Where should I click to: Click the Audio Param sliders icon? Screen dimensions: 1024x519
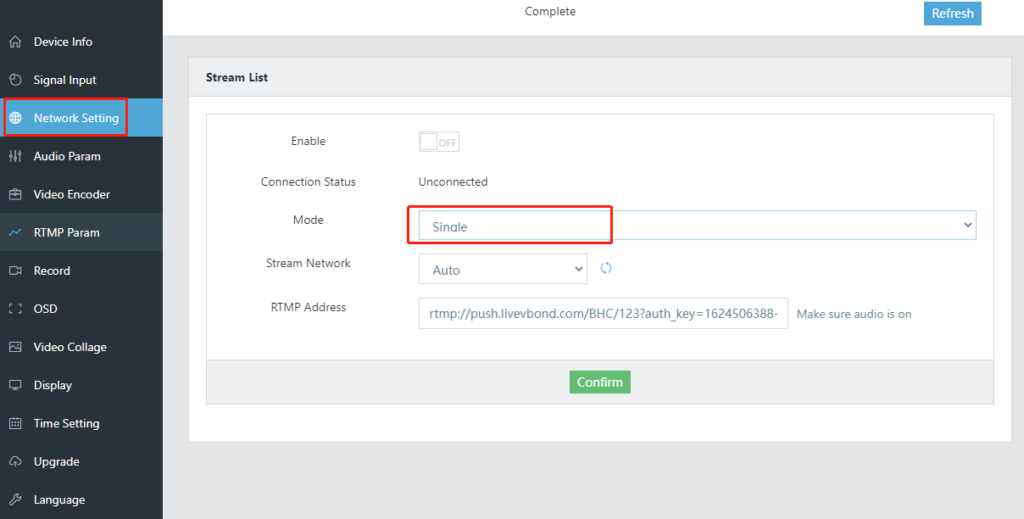15,156
